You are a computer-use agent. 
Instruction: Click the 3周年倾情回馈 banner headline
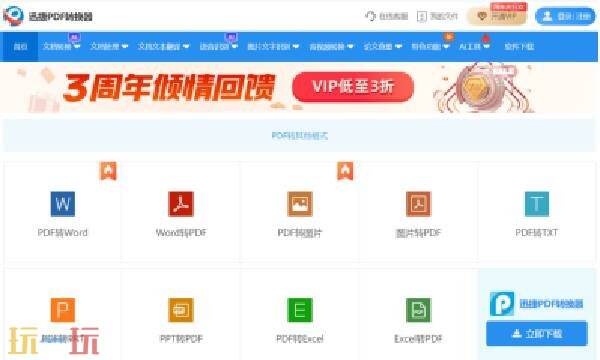(169, 88)
